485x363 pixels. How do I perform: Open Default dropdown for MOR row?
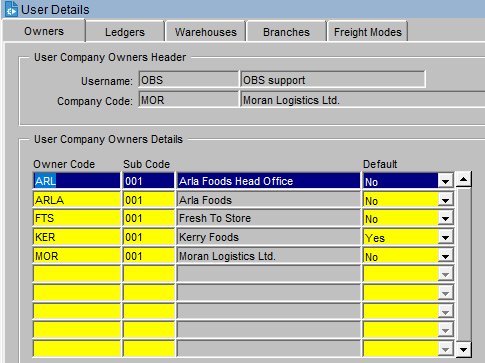click(x=445, y=256)
